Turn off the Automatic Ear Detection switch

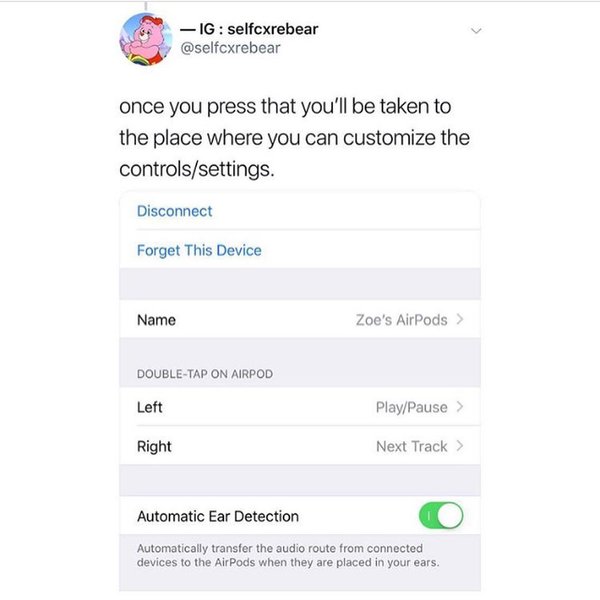tap(441, 515)
